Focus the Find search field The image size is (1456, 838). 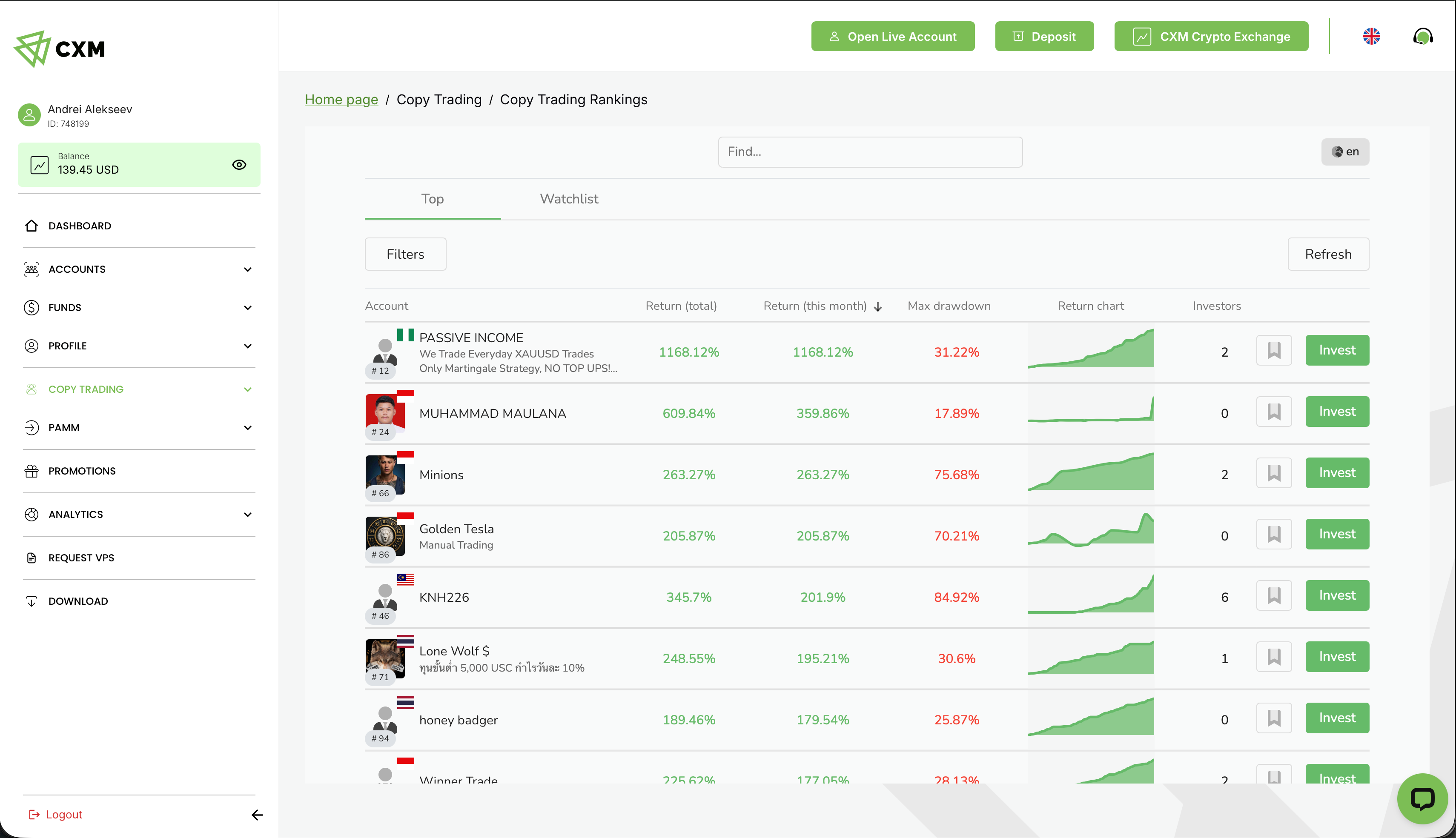click(870, 152)
